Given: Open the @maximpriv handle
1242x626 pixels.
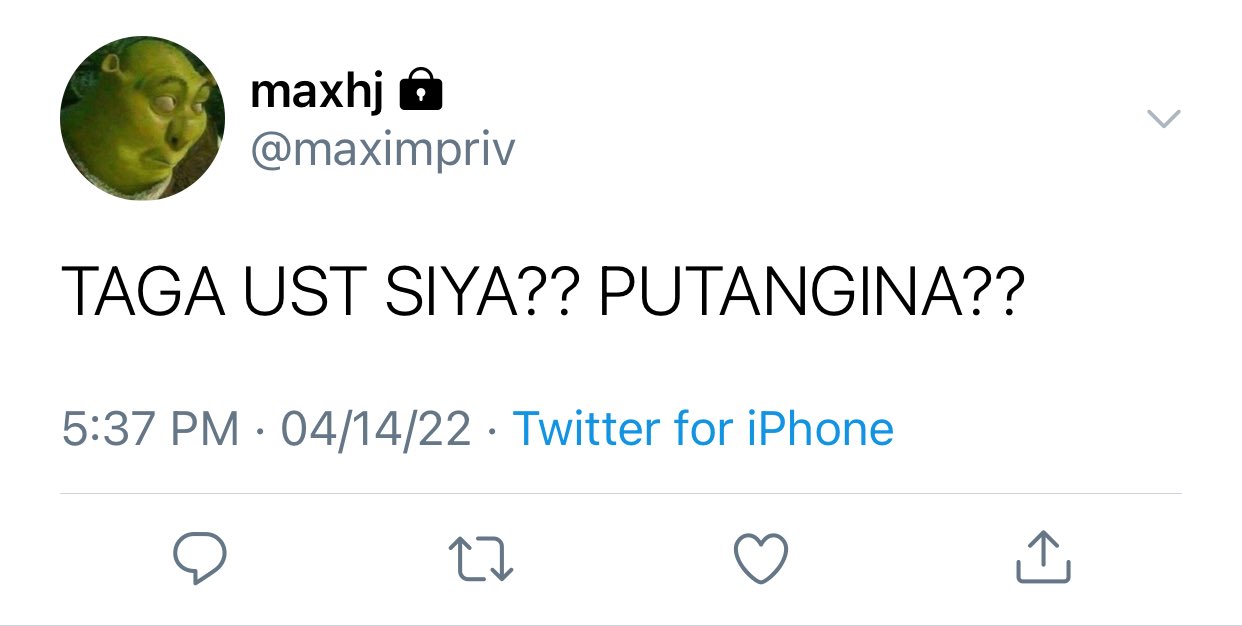Looking at the screenshot, I should click(383, 151).
